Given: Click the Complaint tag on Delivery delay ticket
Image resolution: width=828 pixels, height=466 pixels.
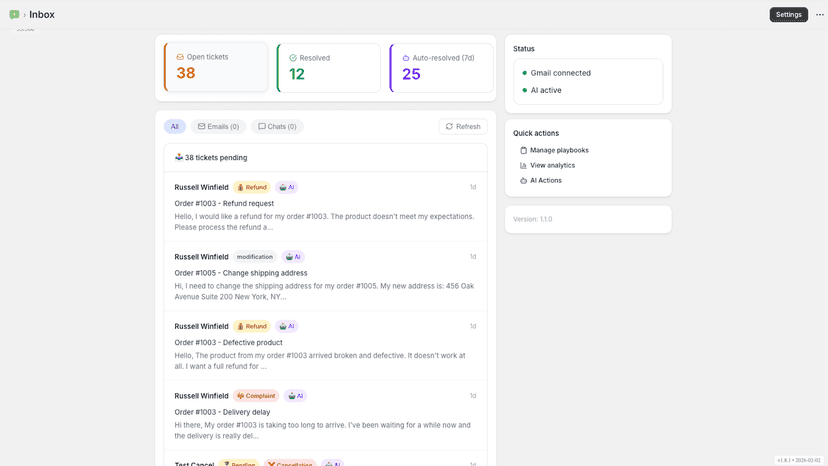Looking at the screenshot, I should 256,396.
